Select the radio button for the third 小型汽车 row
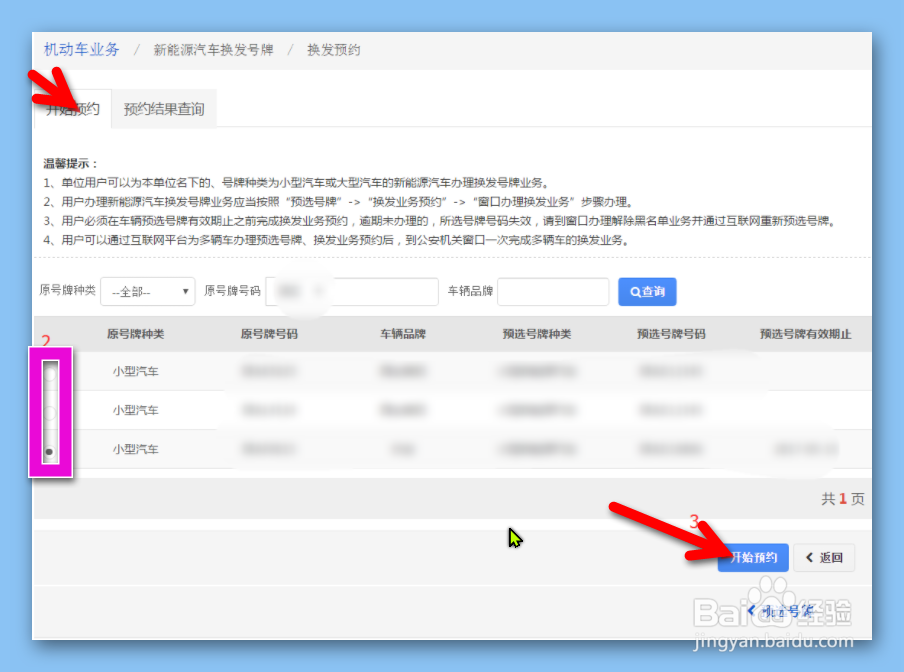The width and height of the screenshot is (904, 672). coord(49,450)
